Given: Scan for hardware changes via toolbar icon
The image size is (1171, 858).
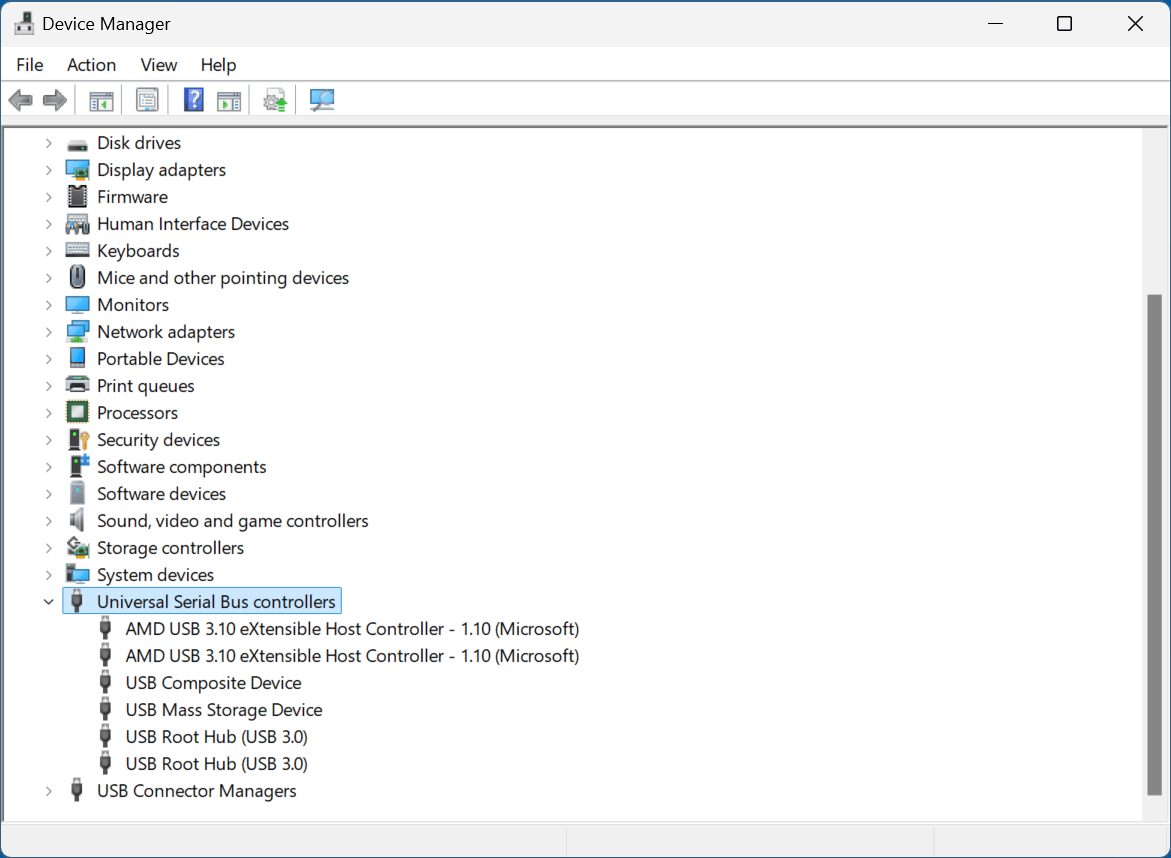Looking at the screenshot, I should coord(321,99).
